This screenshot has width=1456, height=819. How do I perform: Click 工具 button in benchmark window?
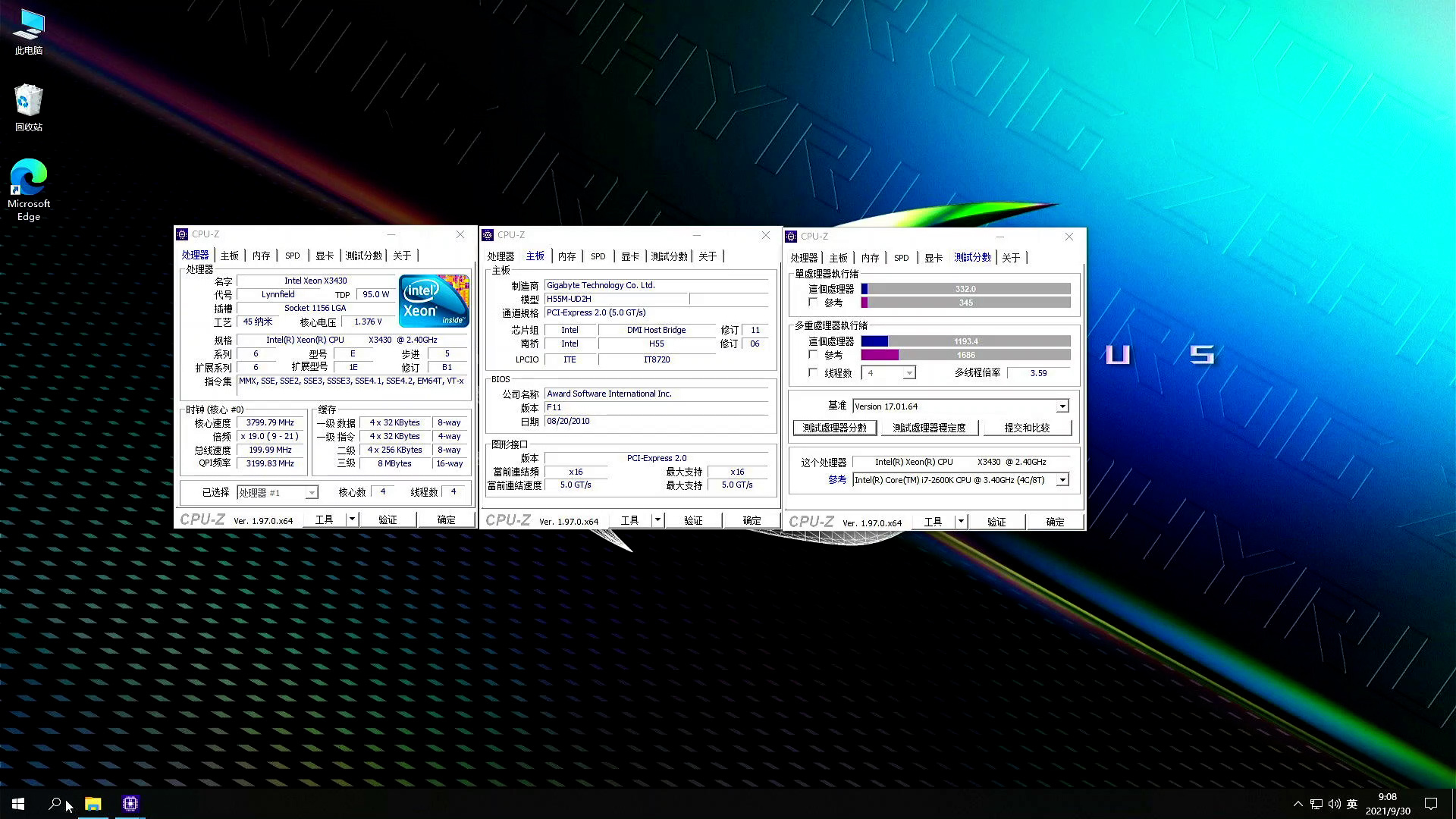coord(933,522)
